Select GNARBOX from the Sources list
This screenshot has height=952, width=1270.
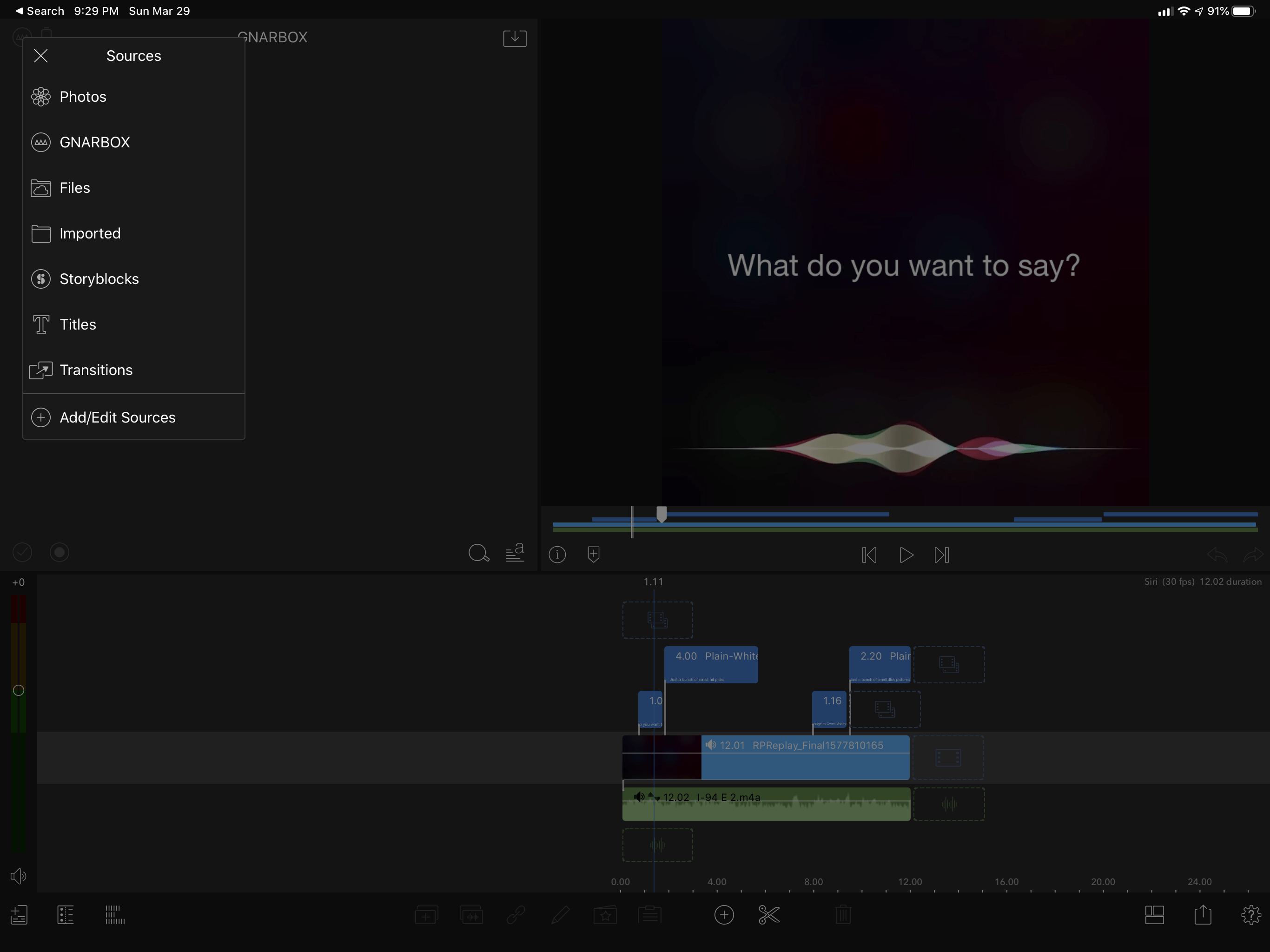pos(134,142)
